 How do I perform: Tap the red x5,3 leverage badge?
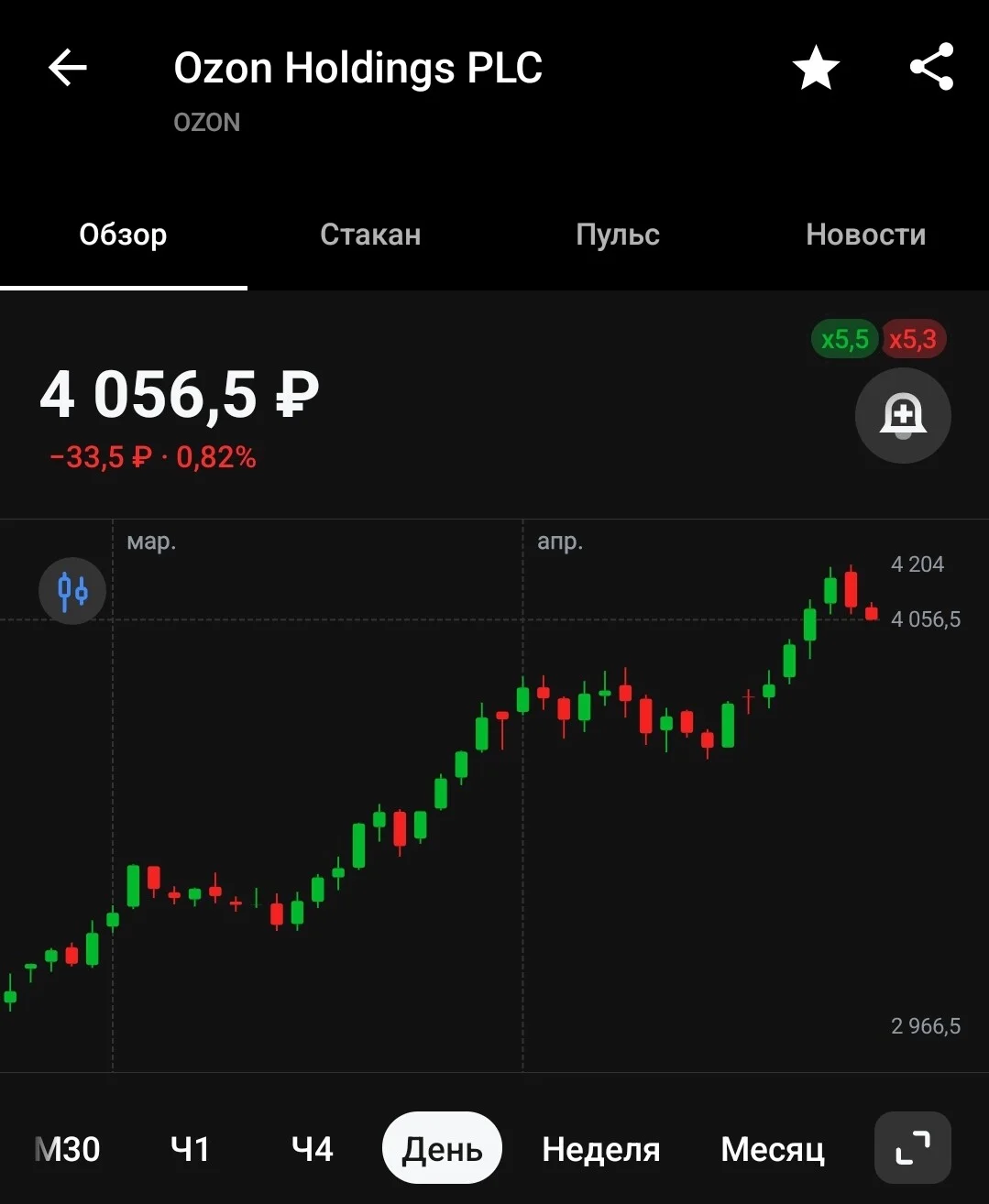tap(913, 339)
